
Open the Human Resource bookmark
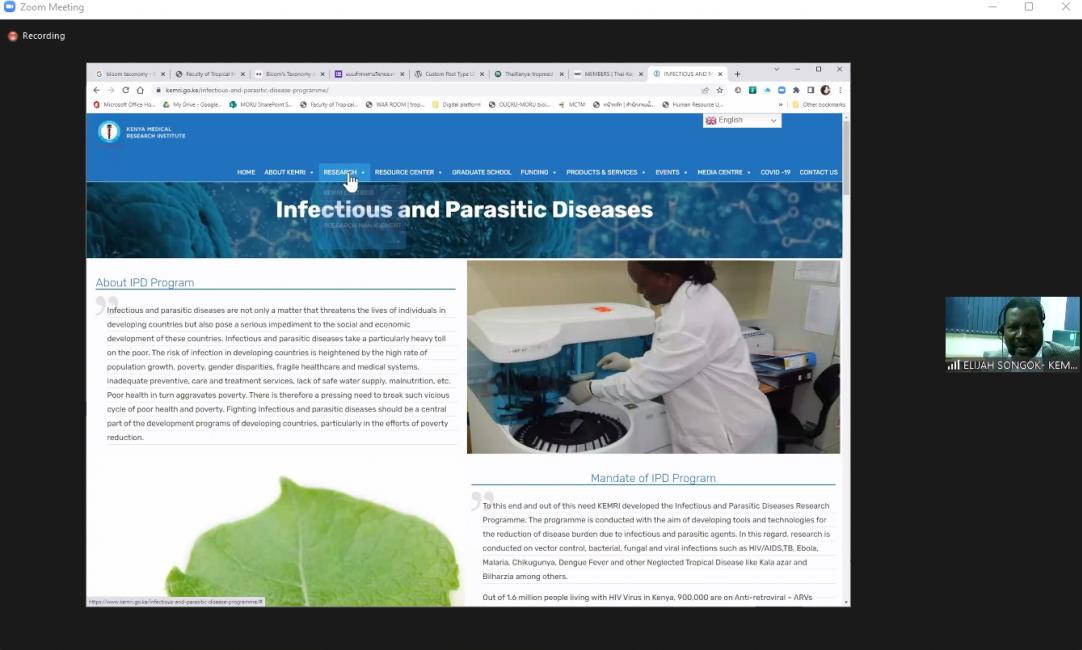click(693, 105)
